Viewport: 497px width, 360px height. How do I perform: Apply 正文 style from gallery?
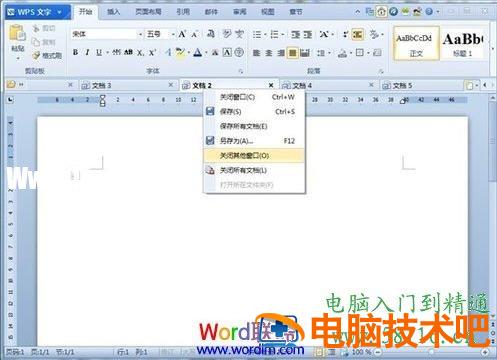click(x=416, y=43)
